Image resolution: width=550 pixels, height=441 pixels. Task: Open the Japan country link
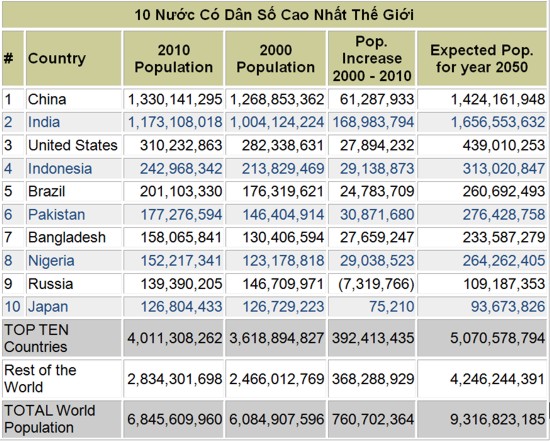48,307
